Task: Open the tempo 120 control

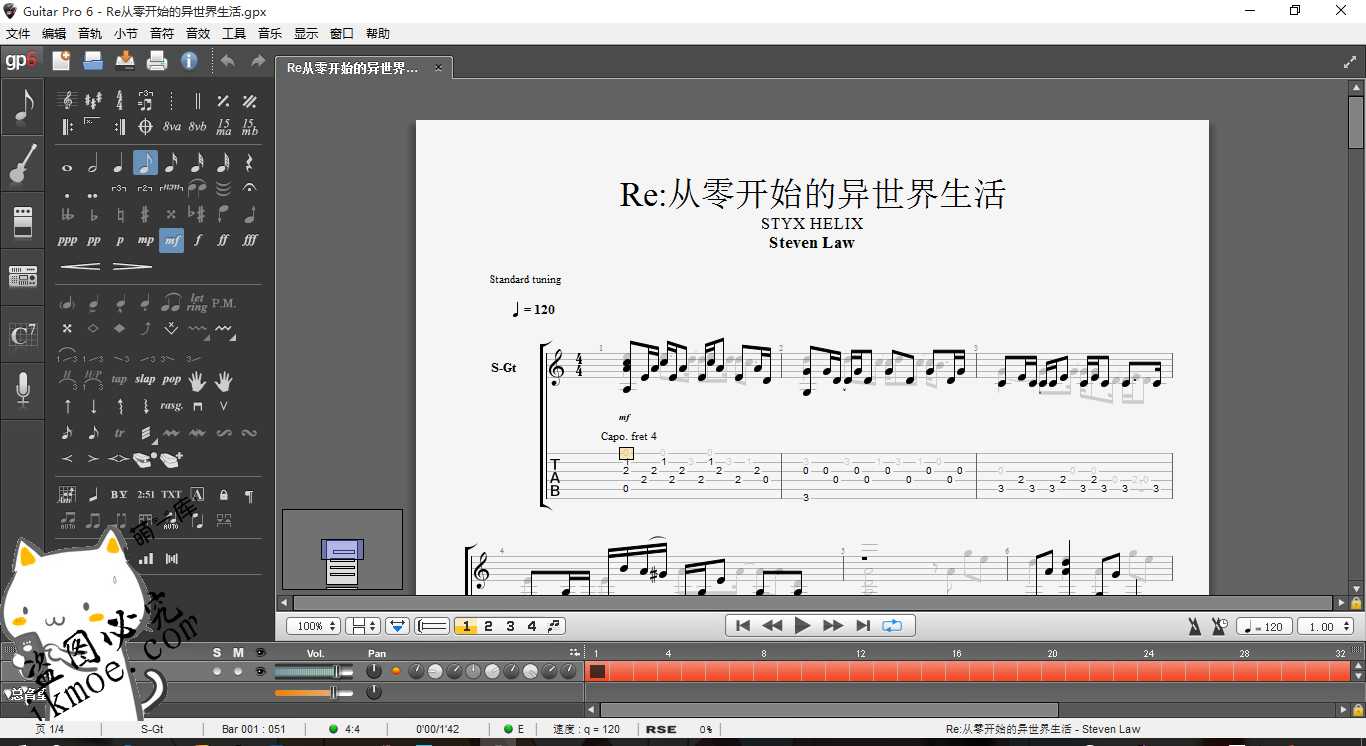Action: pyautogui.click(x=1264, y=626)
